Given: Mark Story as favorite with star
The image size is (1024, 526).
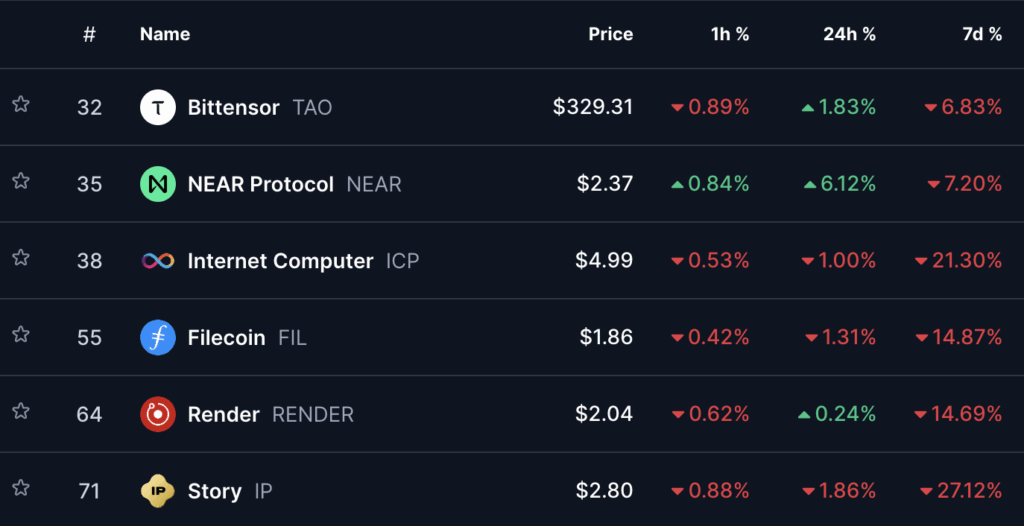Looking at the screenshot, I should tap(20, 488).
